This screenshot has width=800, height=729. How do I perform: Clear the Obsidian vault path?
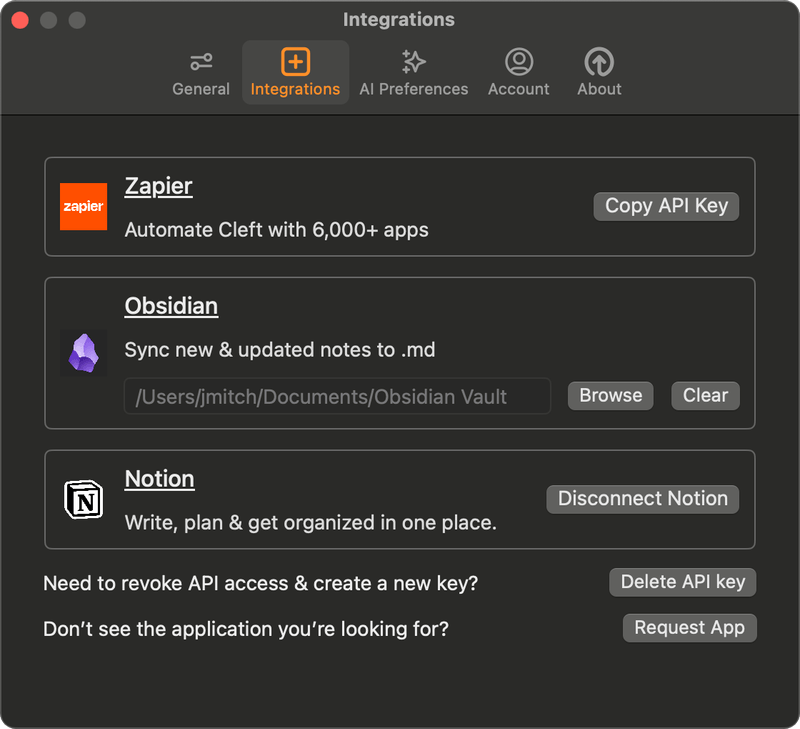tap(705, 395)
